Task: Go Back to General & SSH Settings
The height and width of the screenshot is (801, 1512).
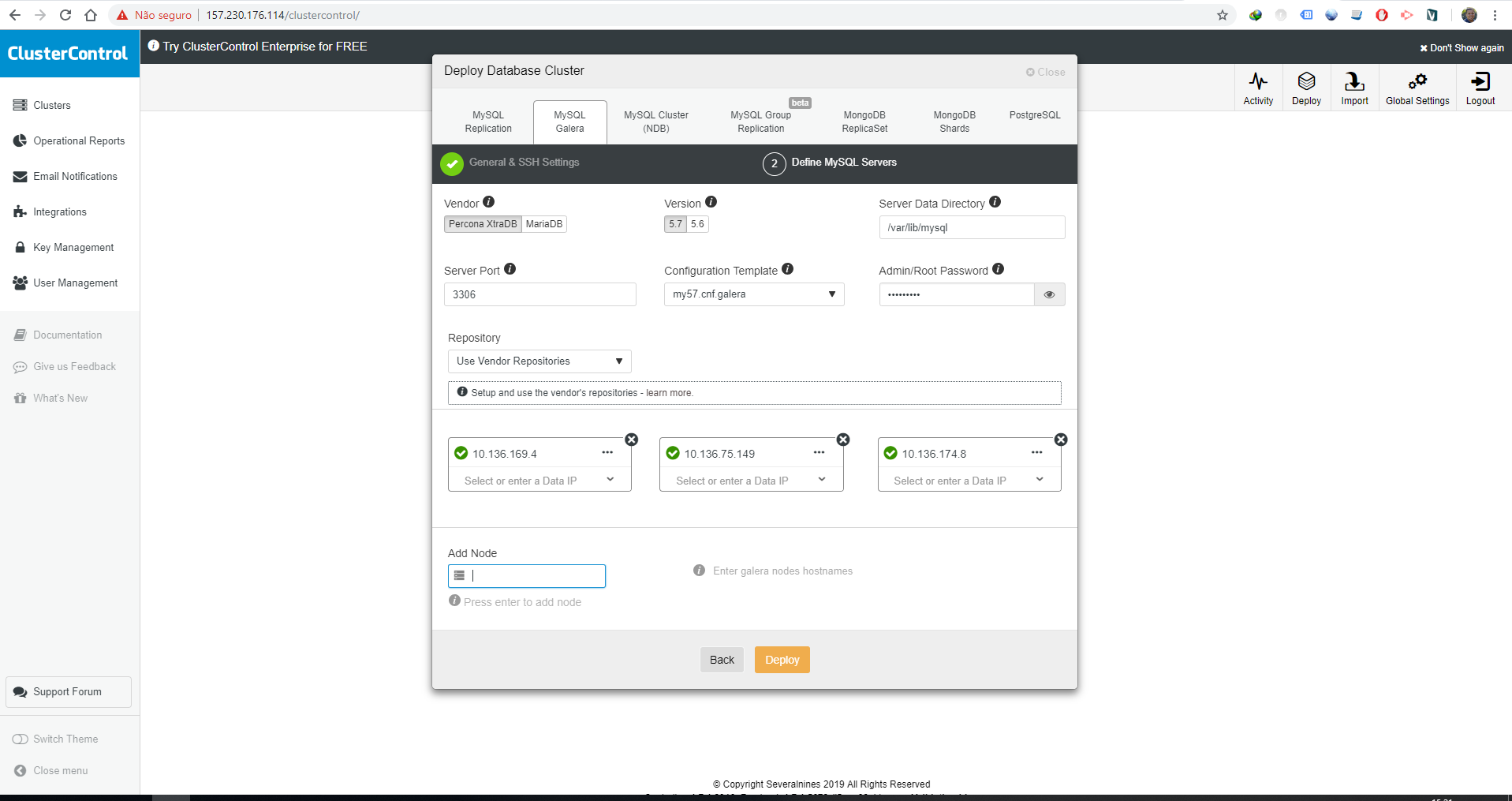Action: 721,660
